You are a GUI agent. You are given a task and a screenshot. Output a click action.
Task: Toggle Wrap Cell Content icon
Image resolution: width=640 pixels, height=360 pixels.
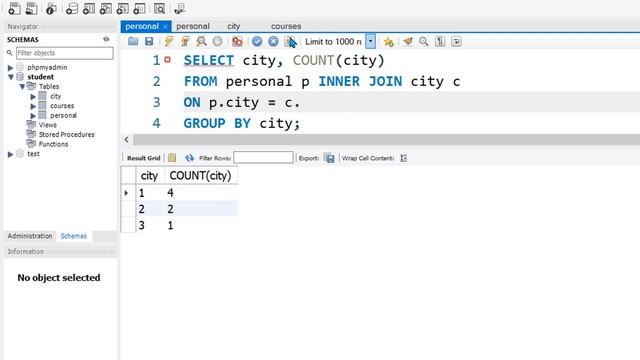[x=404, y=158]
